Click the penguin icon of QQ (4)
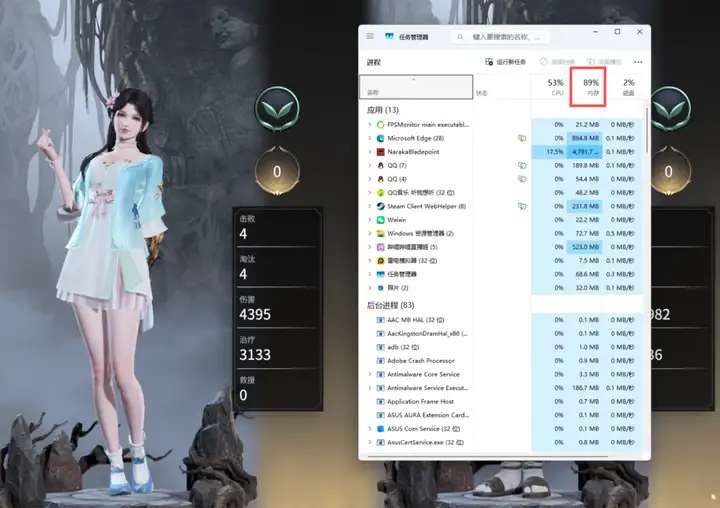 coord(380,179)
